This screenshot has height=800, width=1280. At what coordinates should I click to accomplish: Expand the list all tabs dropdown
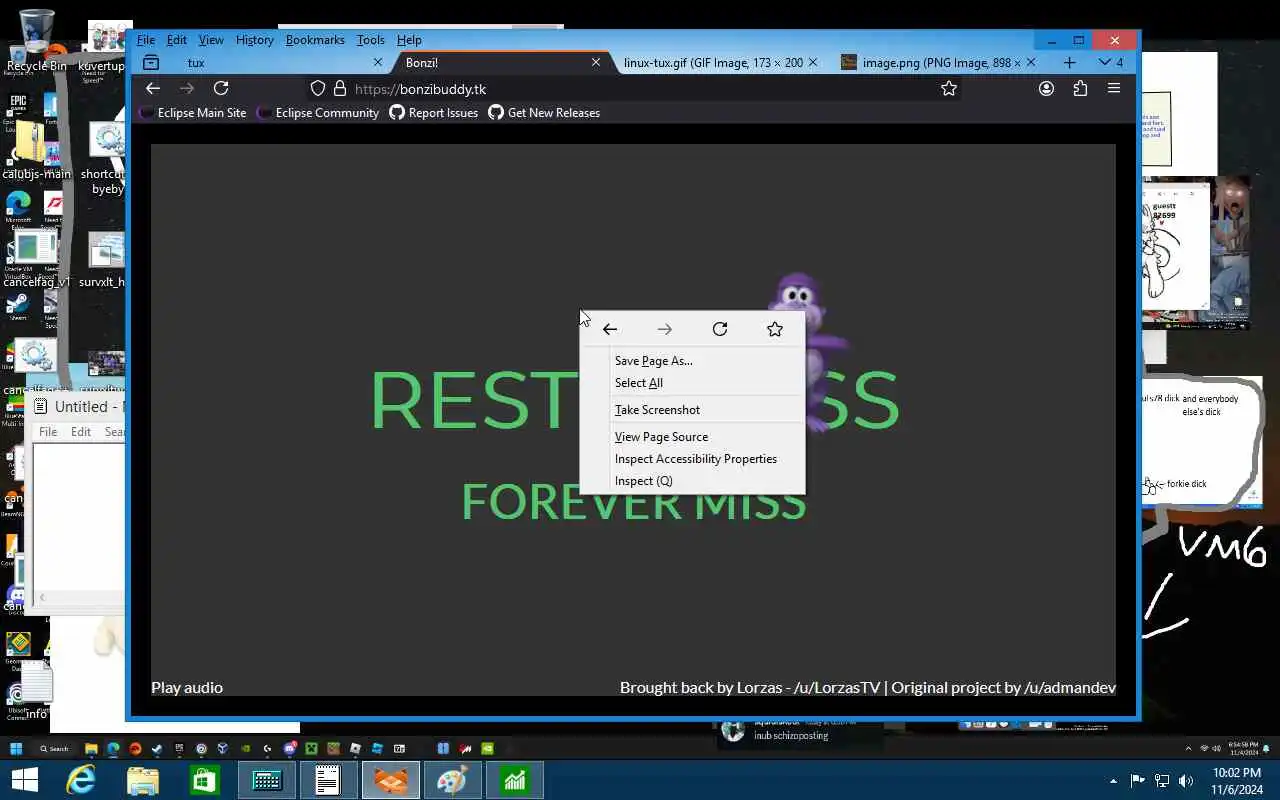tap(1110, 62)
